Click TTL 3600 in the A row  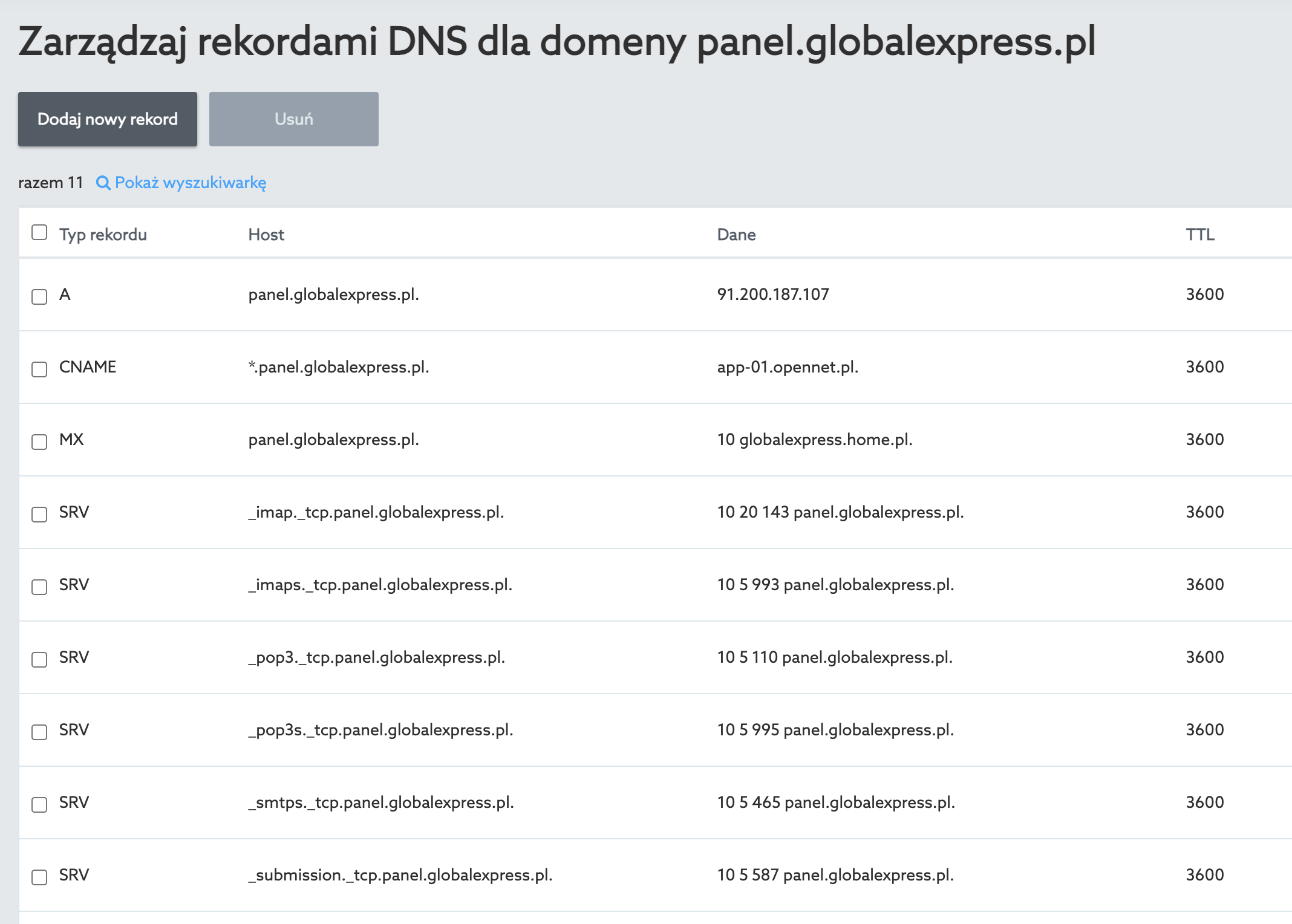coord(1204,294)
